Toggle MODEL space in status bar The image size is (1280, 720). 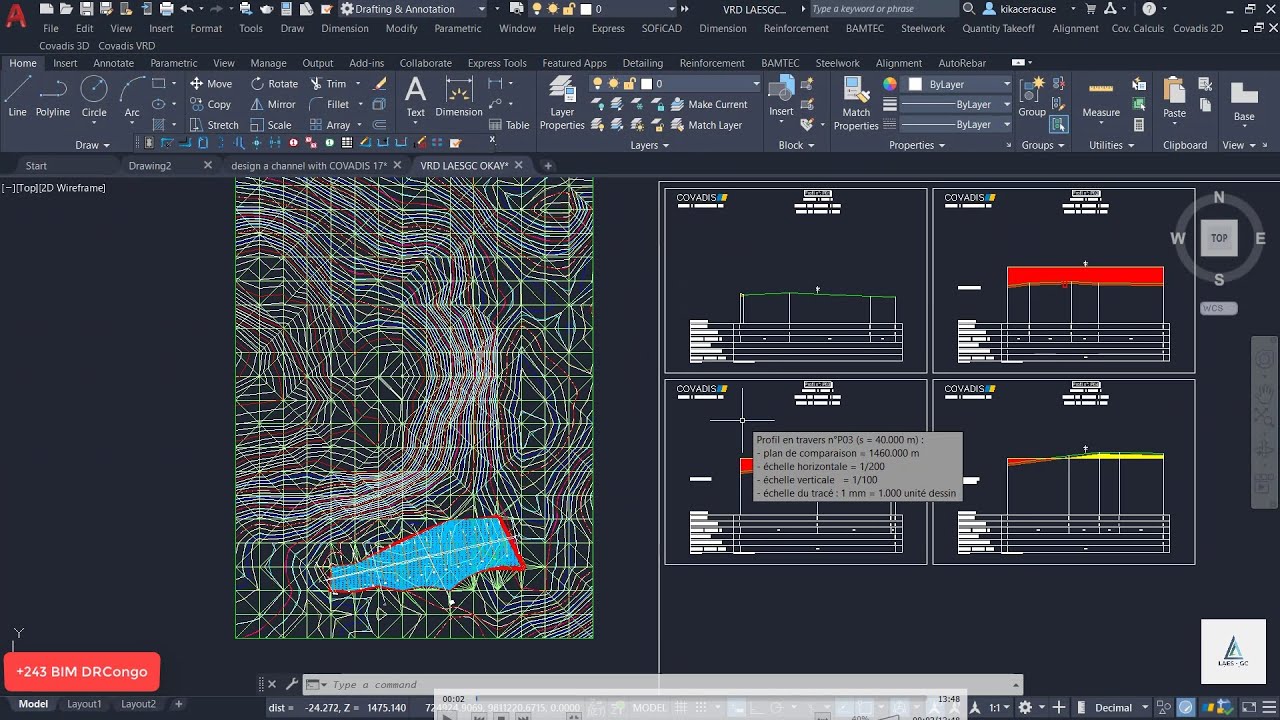(650, 708)
